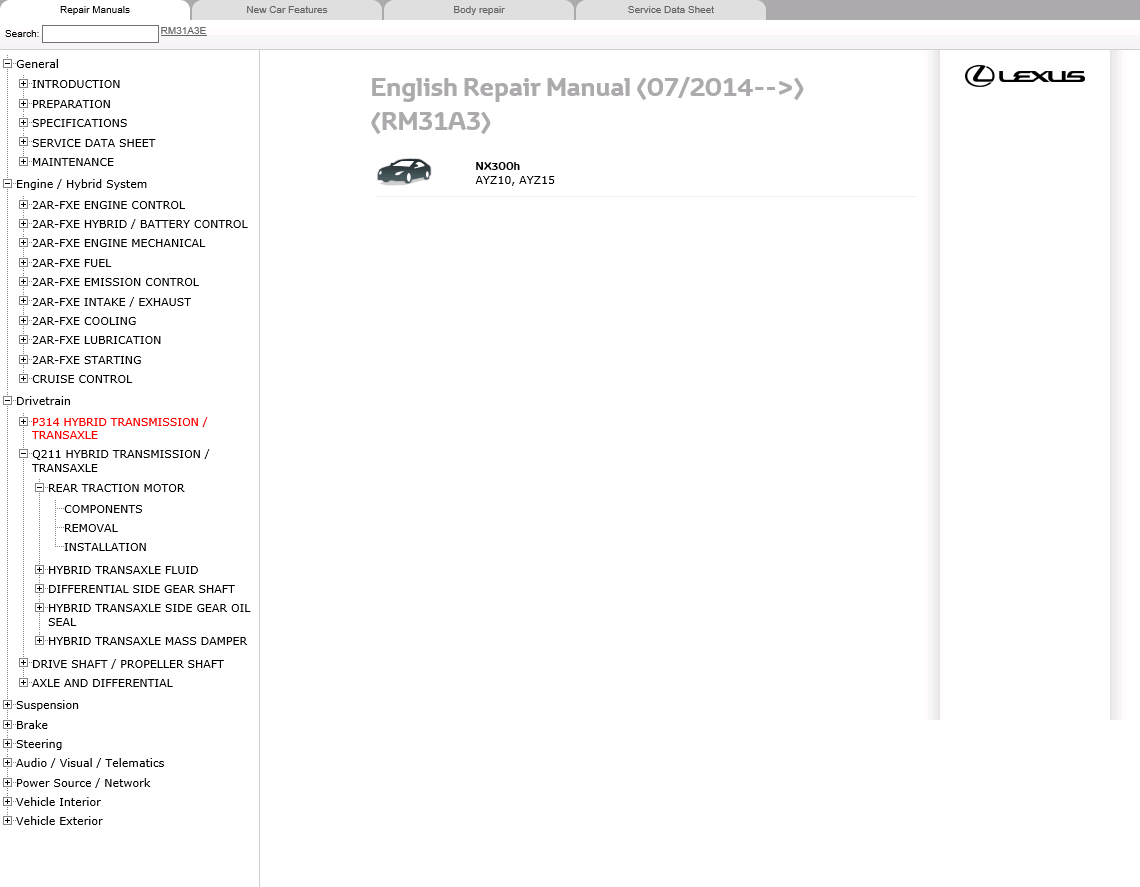Open the New Car Features tab
The image size is (1140, 887).
click(x=286, y=10)
